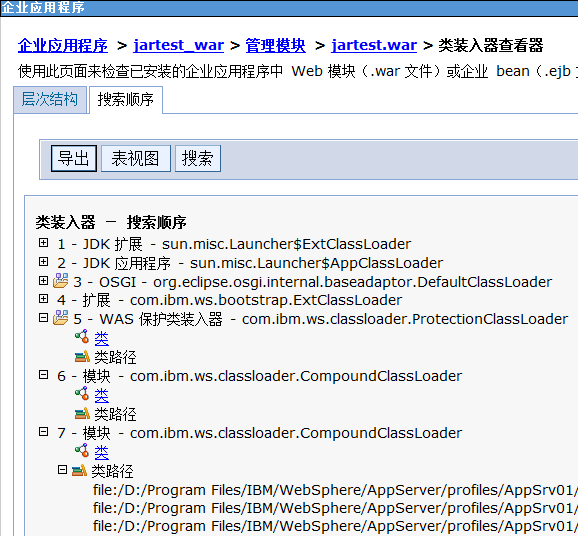Collapse node 6 模块 CompoundClassLoader
578x536 pixels.
pyautogui.click(x=43, y=375)
